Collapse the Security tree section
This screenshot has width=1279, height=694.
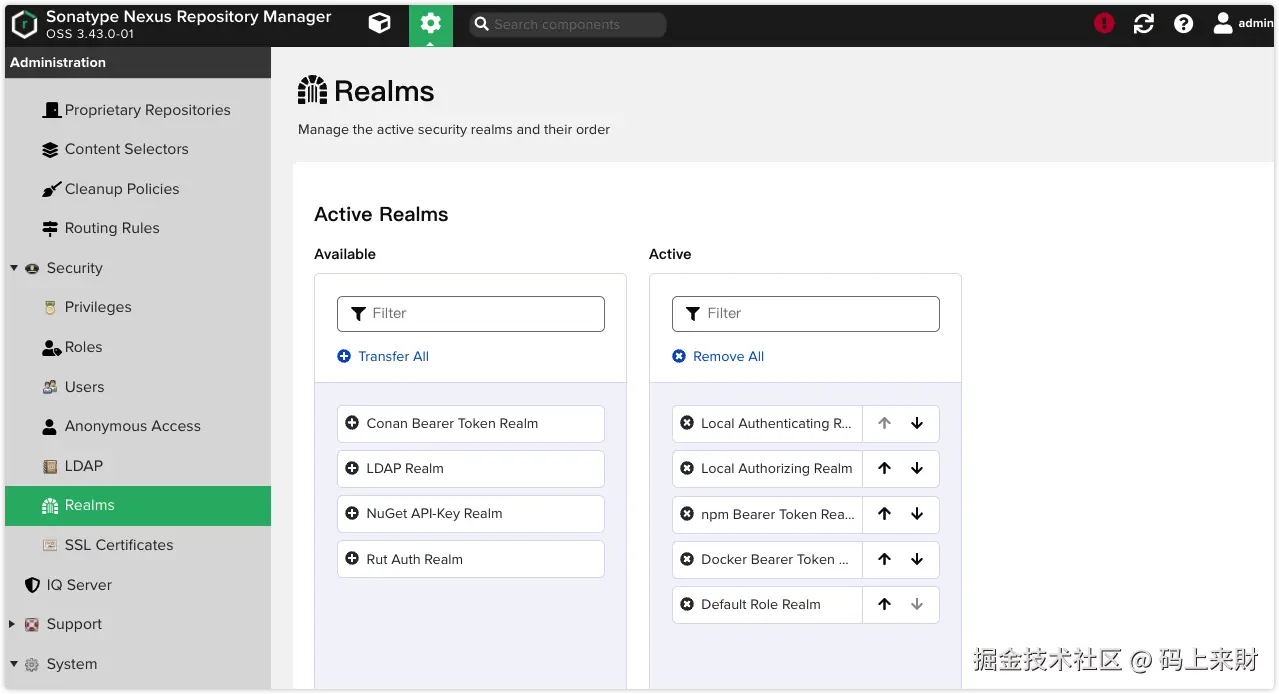tap(14, 268)
